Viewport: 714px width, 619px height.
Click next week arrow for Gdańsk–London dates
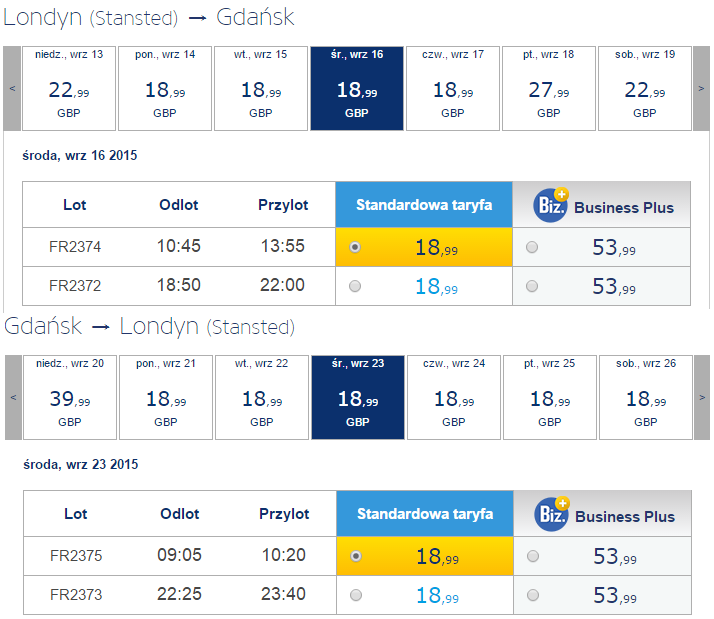702,397
